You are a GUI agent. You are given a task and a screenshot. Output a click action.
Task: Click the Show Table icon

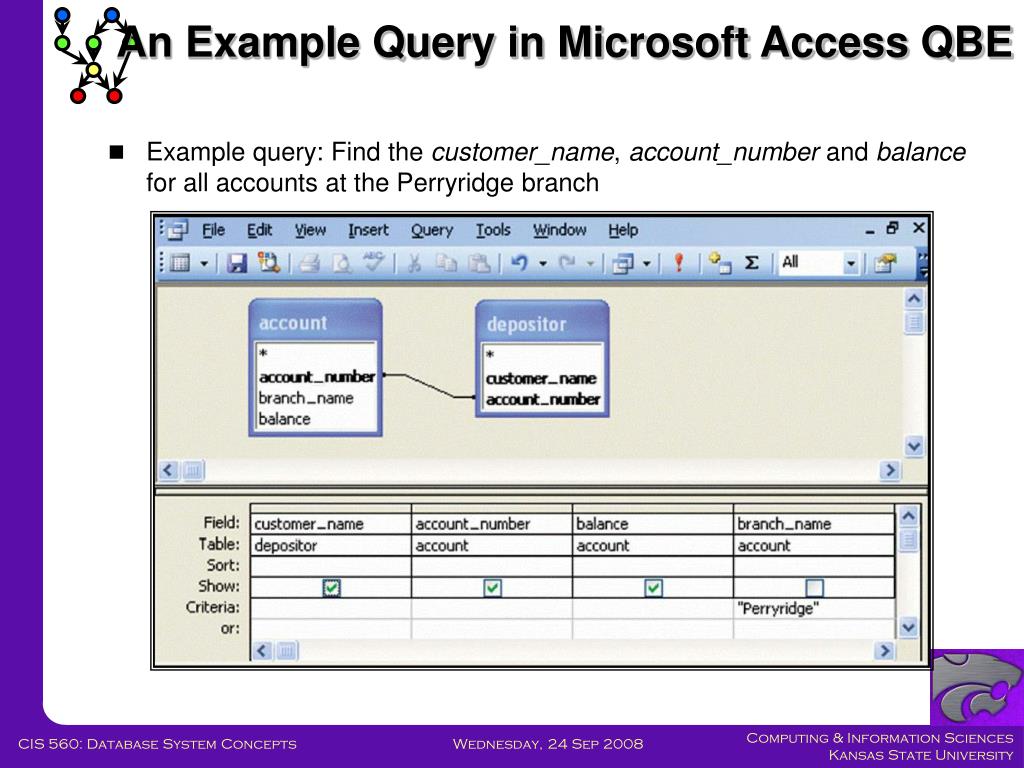[x=719, y=263]
